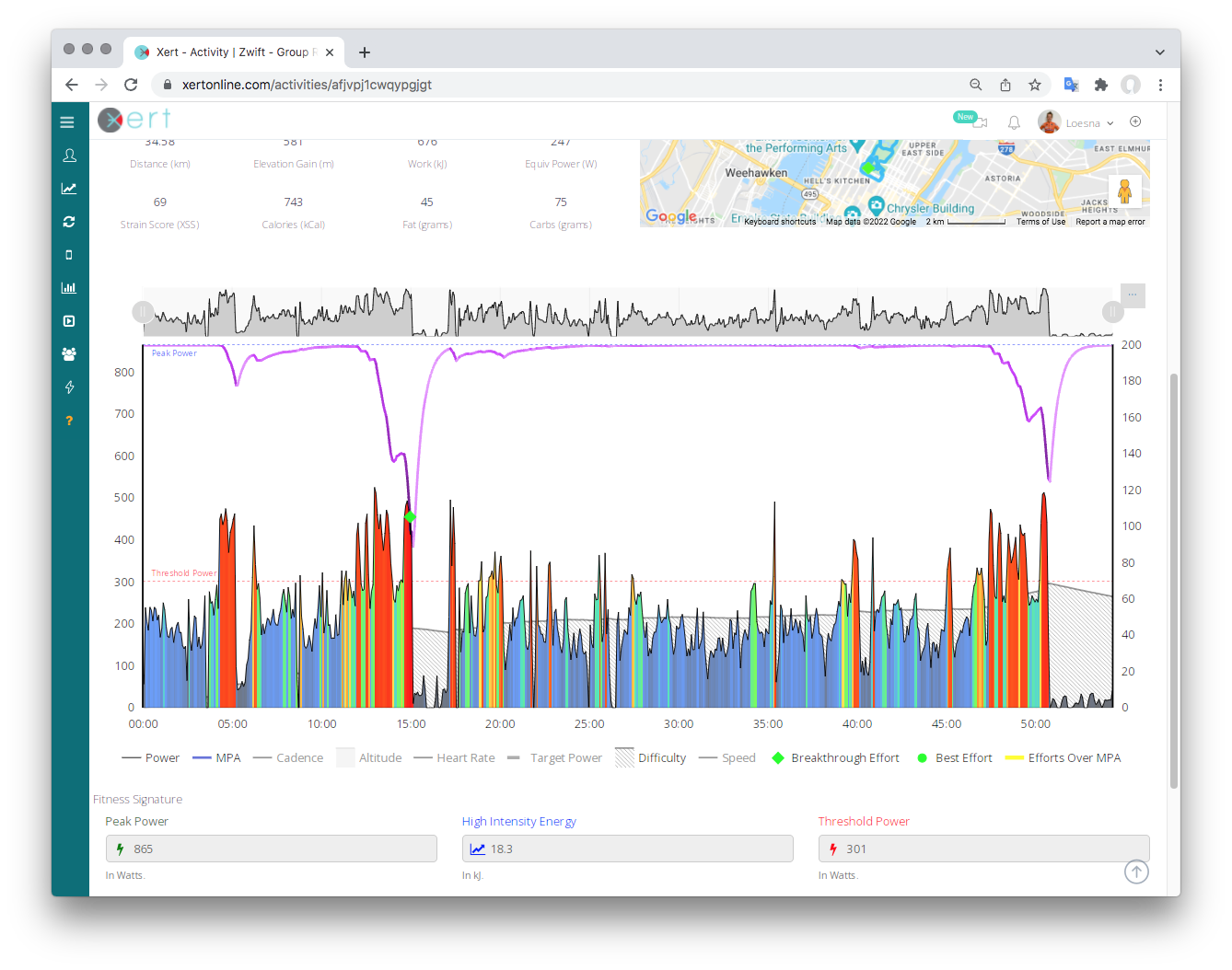This screenshot has width=1232, height=970.
Task: Click the High Intensity Energy label
Action: [519, 822]
